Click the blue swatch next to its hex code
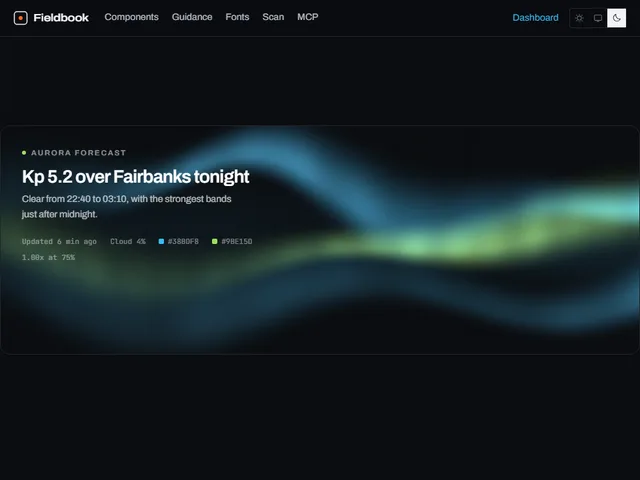640x480 pixels. 161,242
